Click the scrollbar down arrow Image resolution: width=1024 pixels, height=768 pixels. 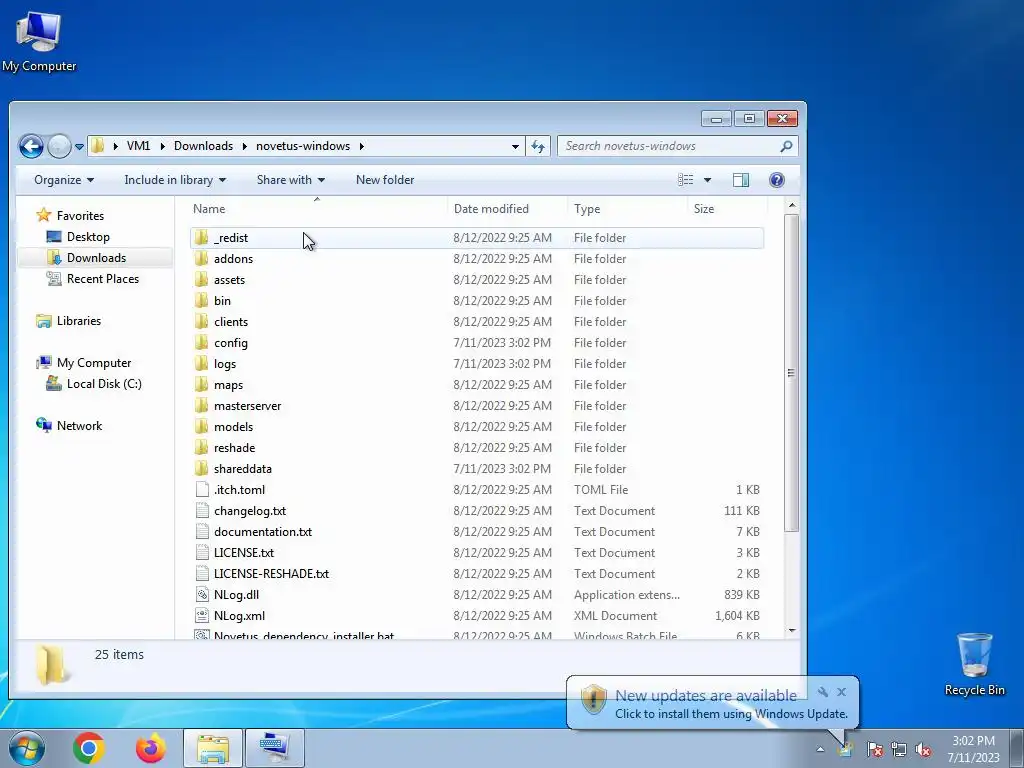coord(792,630)
